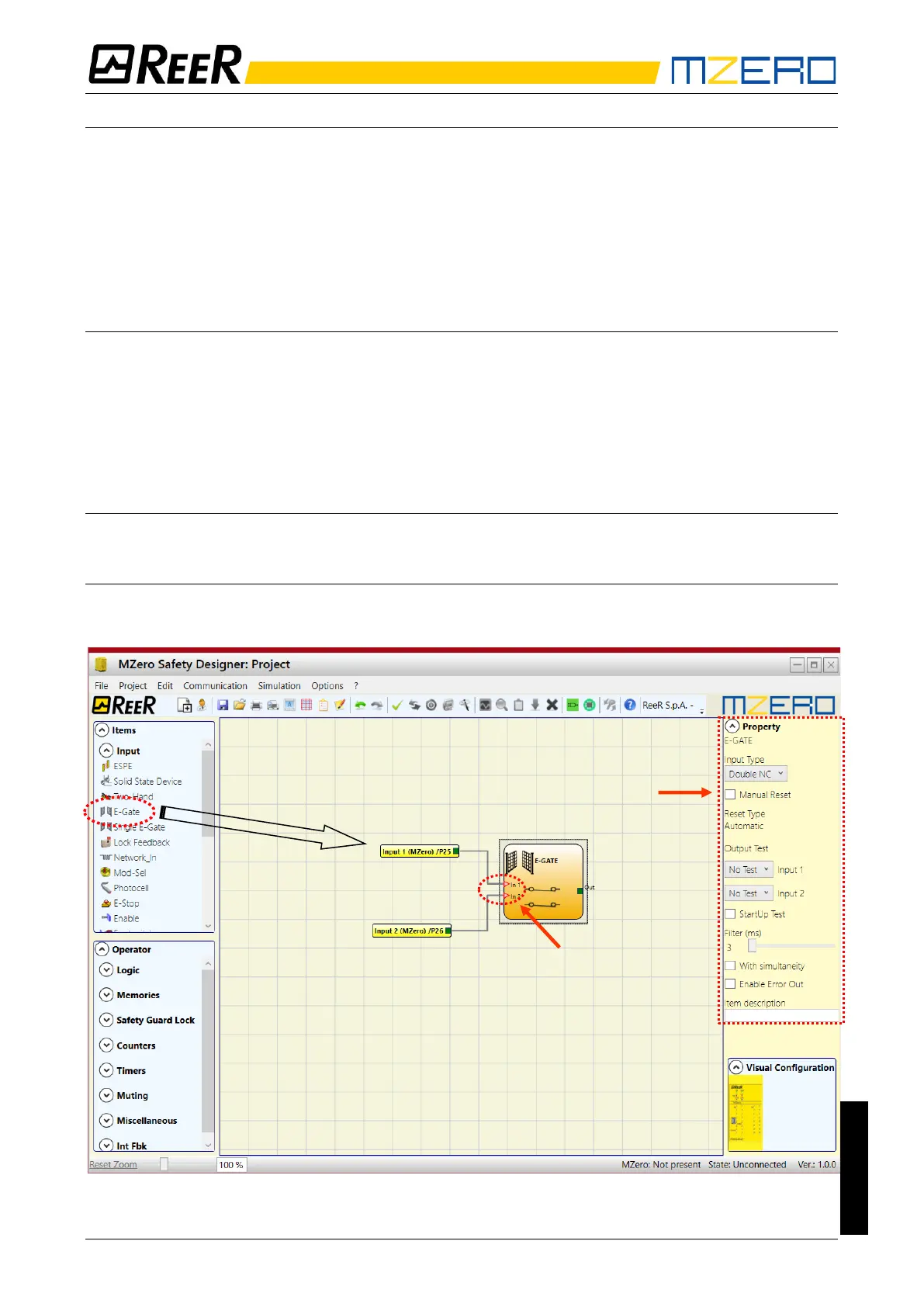Select the Photocell input item

(125, 888)
